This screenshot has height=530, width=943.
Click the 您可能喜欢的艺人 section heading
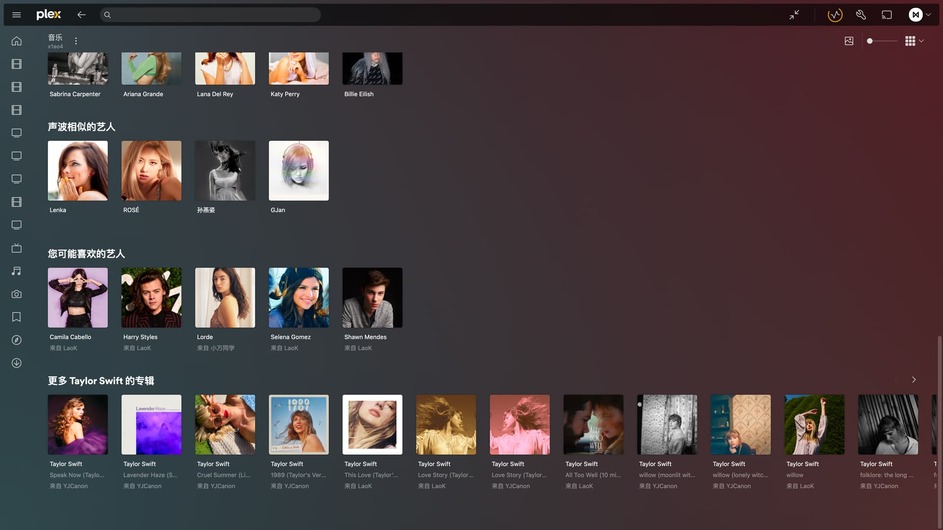87,254
